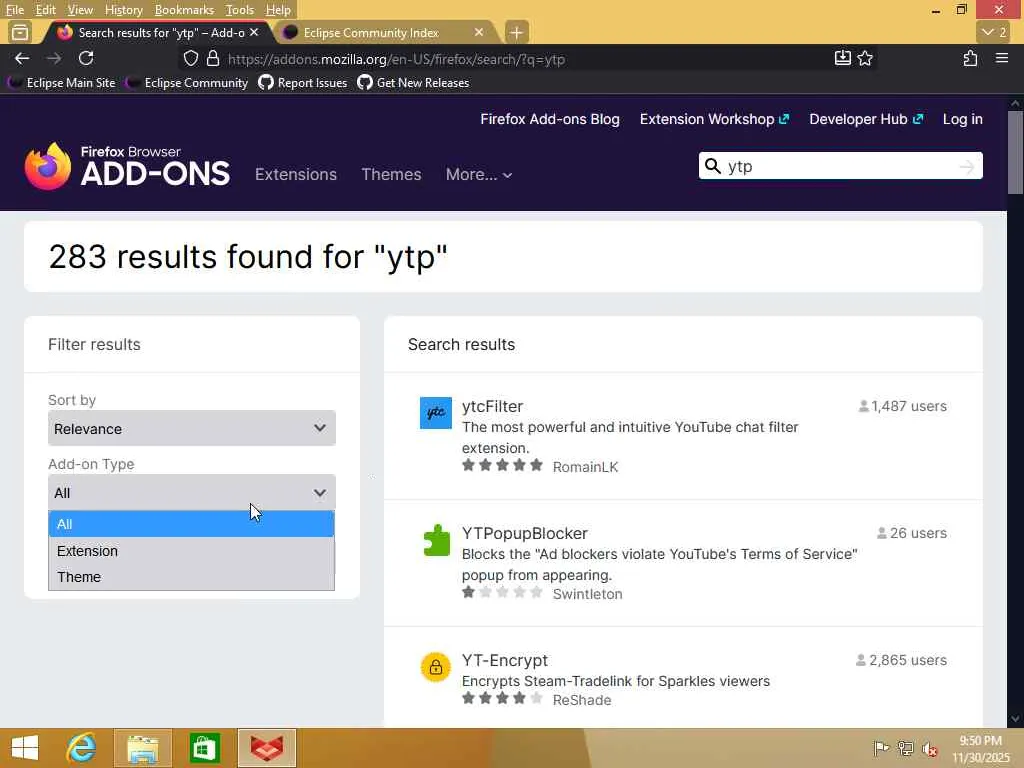Open the Developer Hub link
The image size is (1024, 768).
point(866,119)
